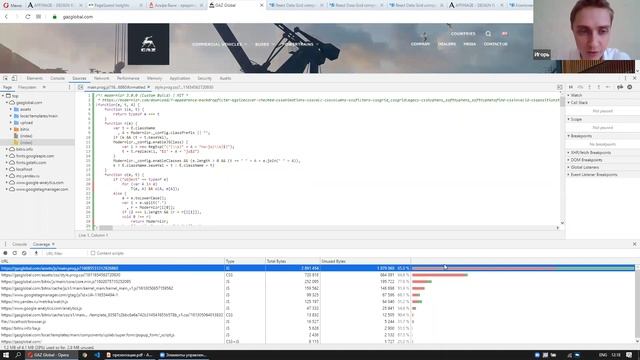Open the style.prog.css file tab
The width and height of the screenshot is (640, 360).
(x=184, y=87)
